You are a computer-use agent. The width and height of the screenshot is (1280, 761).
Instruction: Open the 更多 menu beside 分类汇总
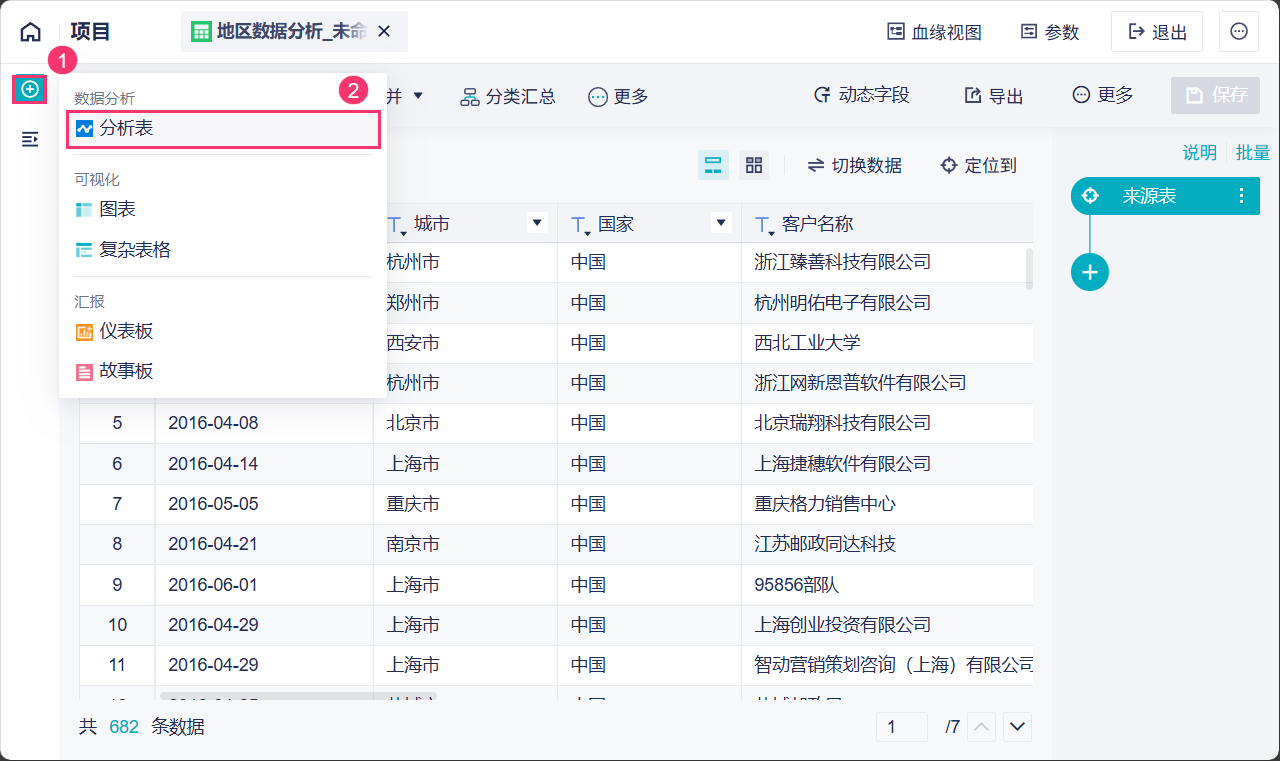[619, 96]
